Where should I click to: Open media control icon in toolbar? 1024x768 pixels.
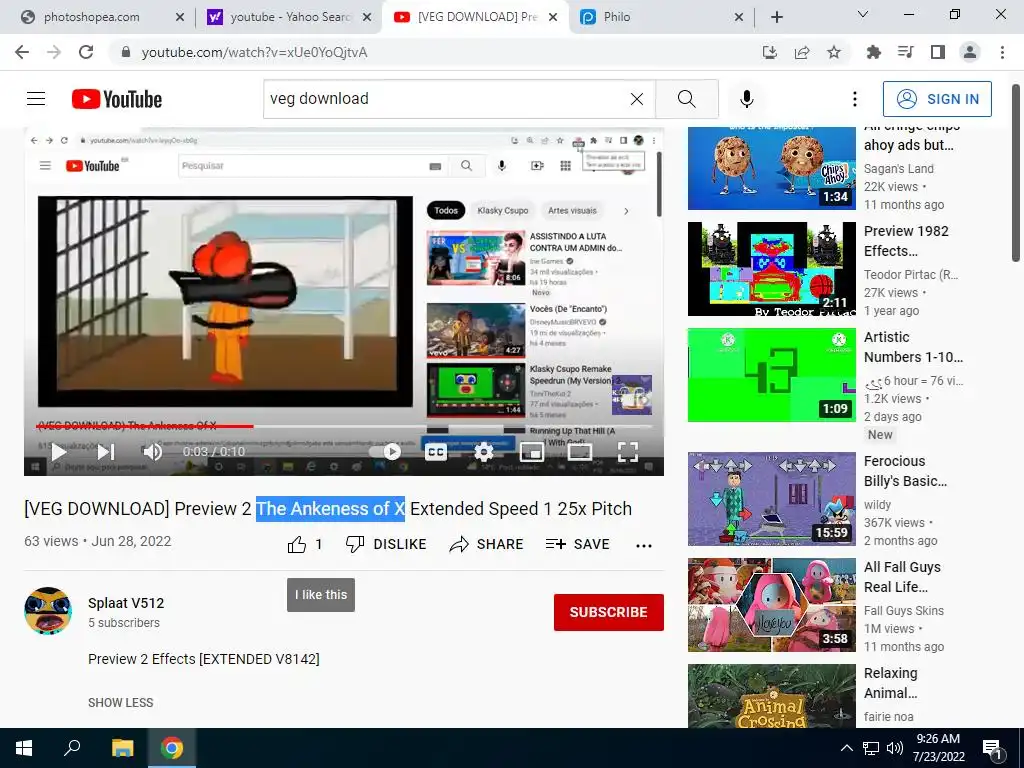click(905, 52)
